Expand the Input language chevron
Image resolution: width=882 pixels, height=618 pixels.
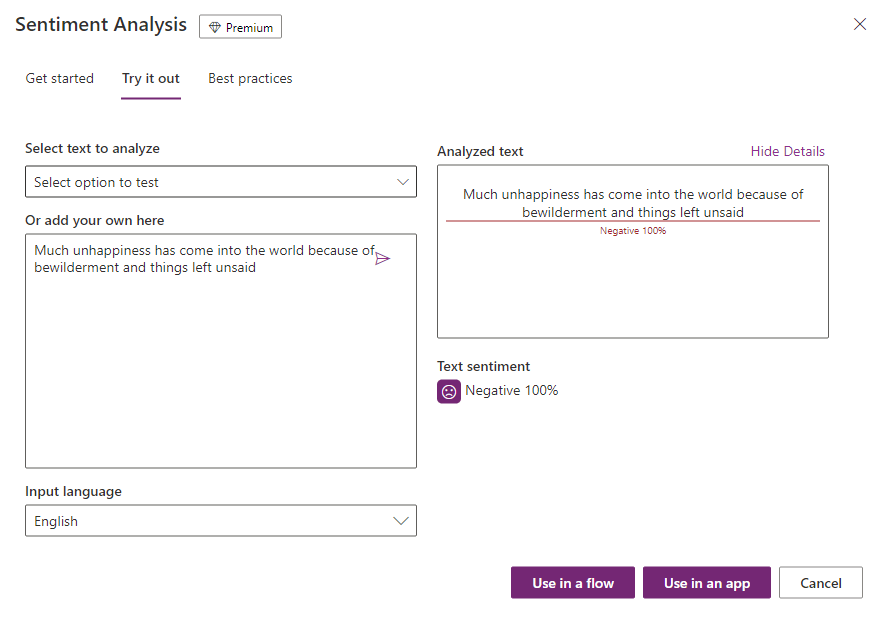[x=401, y=521]
